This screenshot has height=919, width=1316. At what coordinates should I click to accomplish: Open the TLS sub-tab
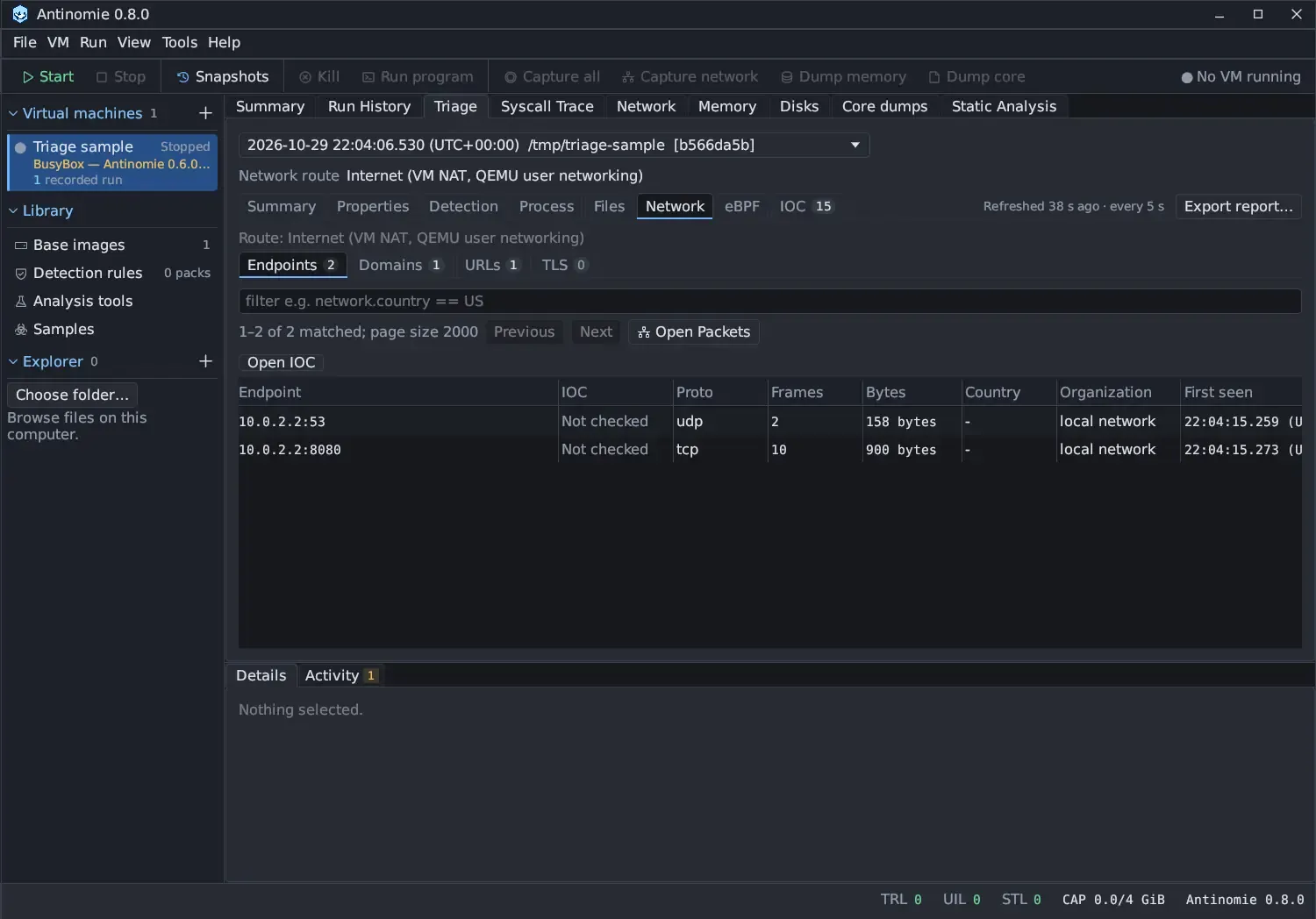point(563,265)
